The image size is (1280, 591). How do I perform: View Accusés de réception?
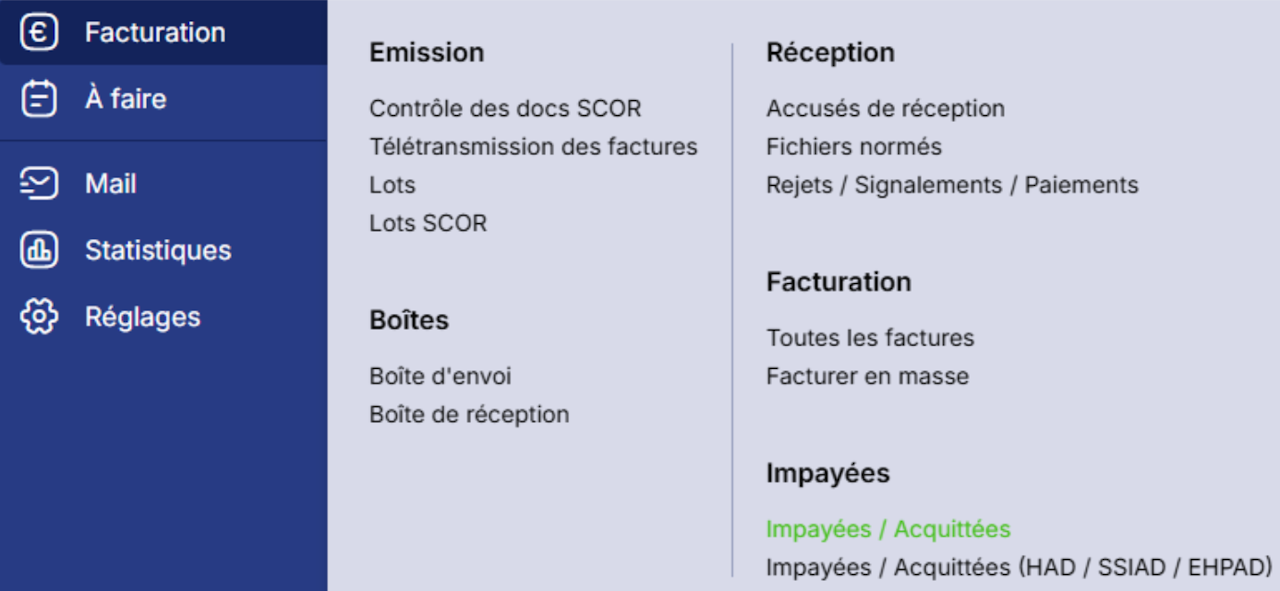tap(885, 108)
